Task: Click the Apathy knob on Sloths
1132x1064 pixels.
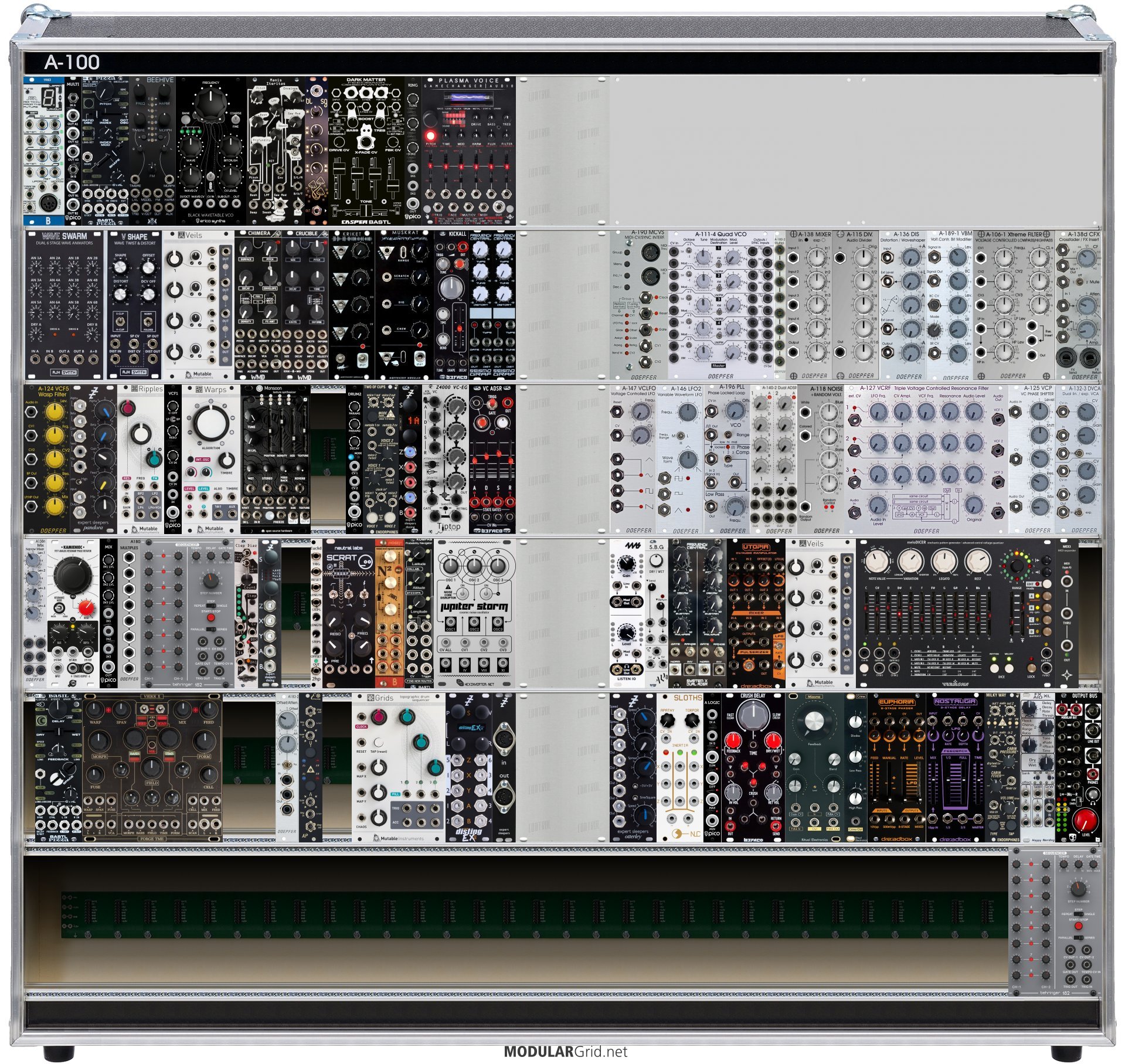Action: (x=667, y=720)
